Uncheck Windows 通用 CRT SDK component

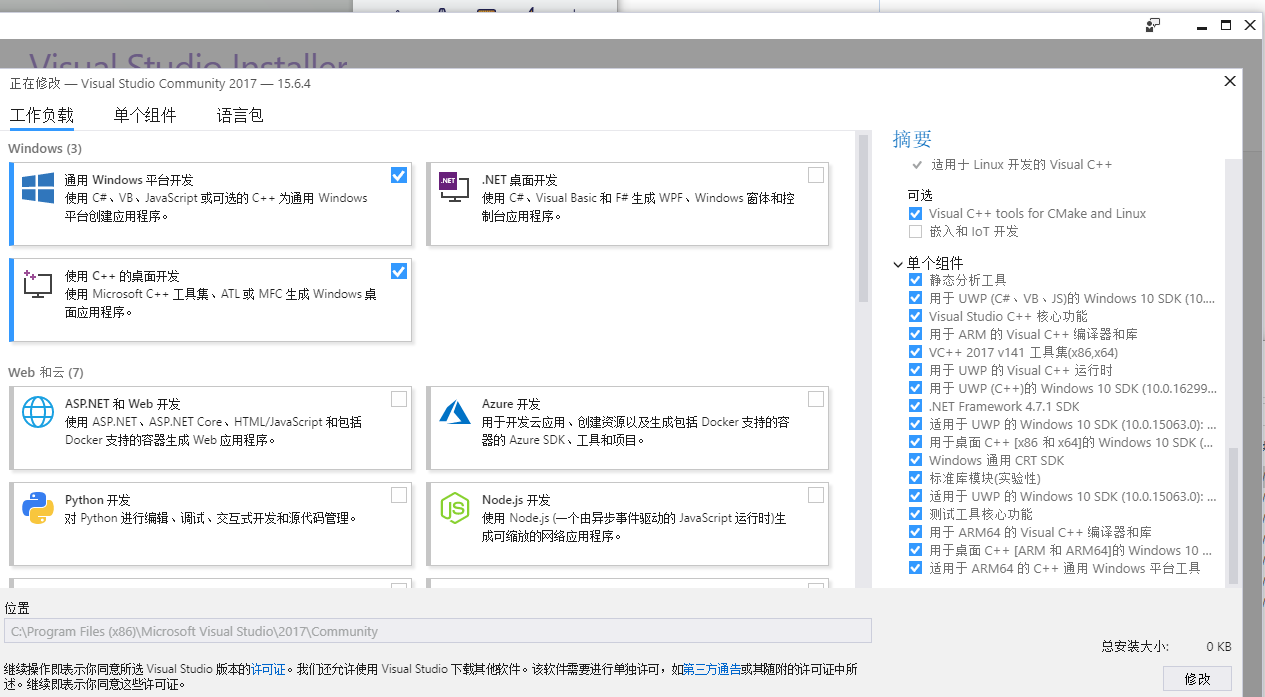(915, 460)
